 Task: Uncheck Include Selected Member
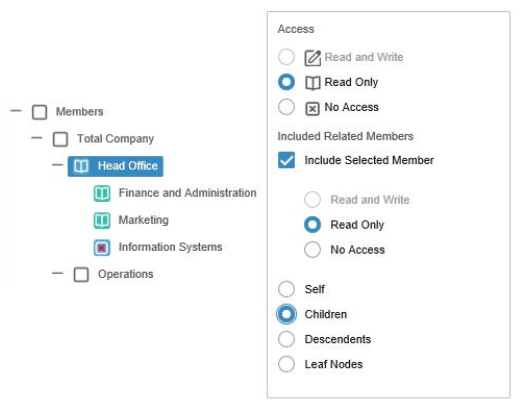click(x=286, y=160)
